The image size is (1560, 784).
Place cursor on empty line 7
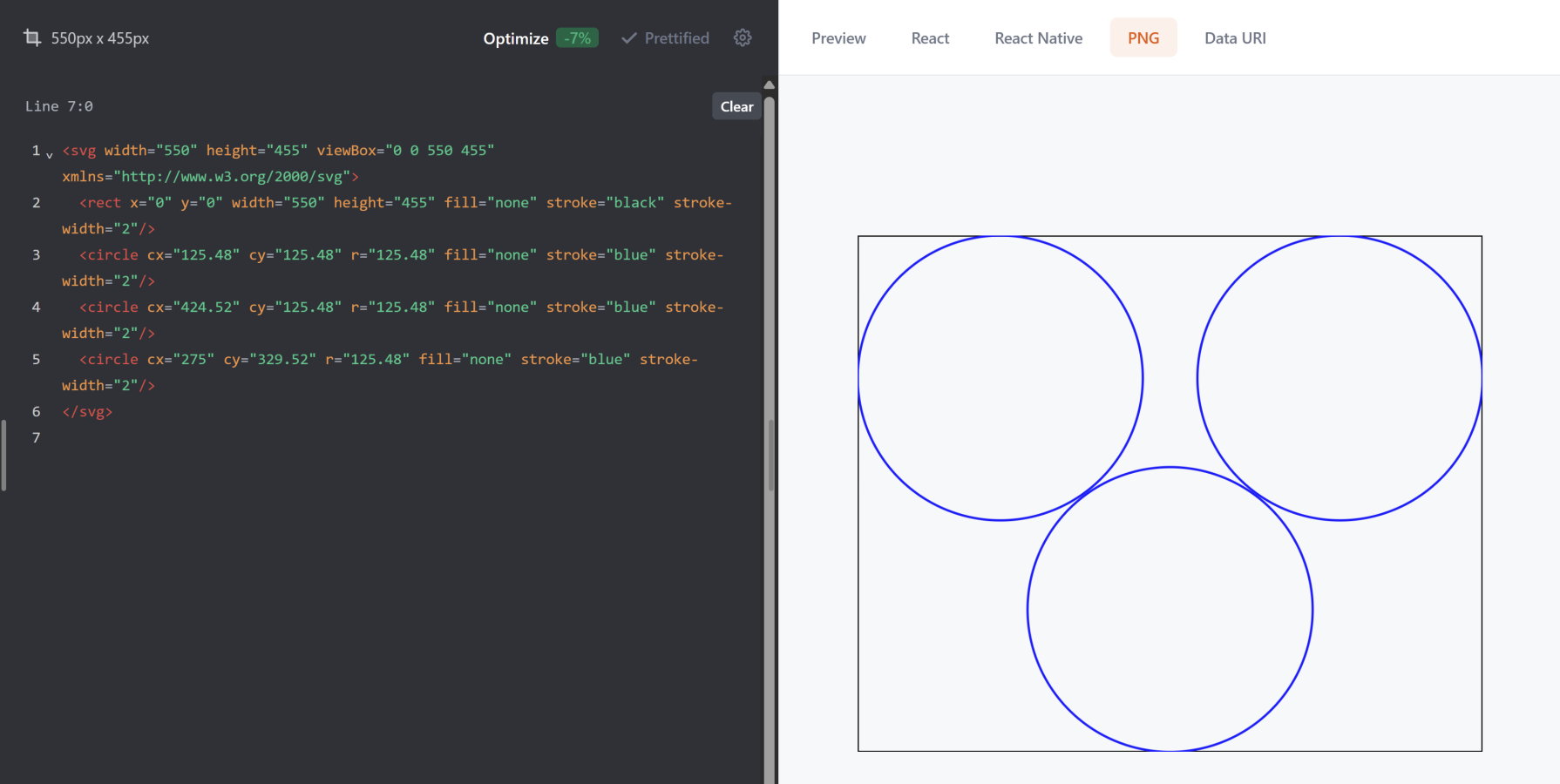coord(261,438)
